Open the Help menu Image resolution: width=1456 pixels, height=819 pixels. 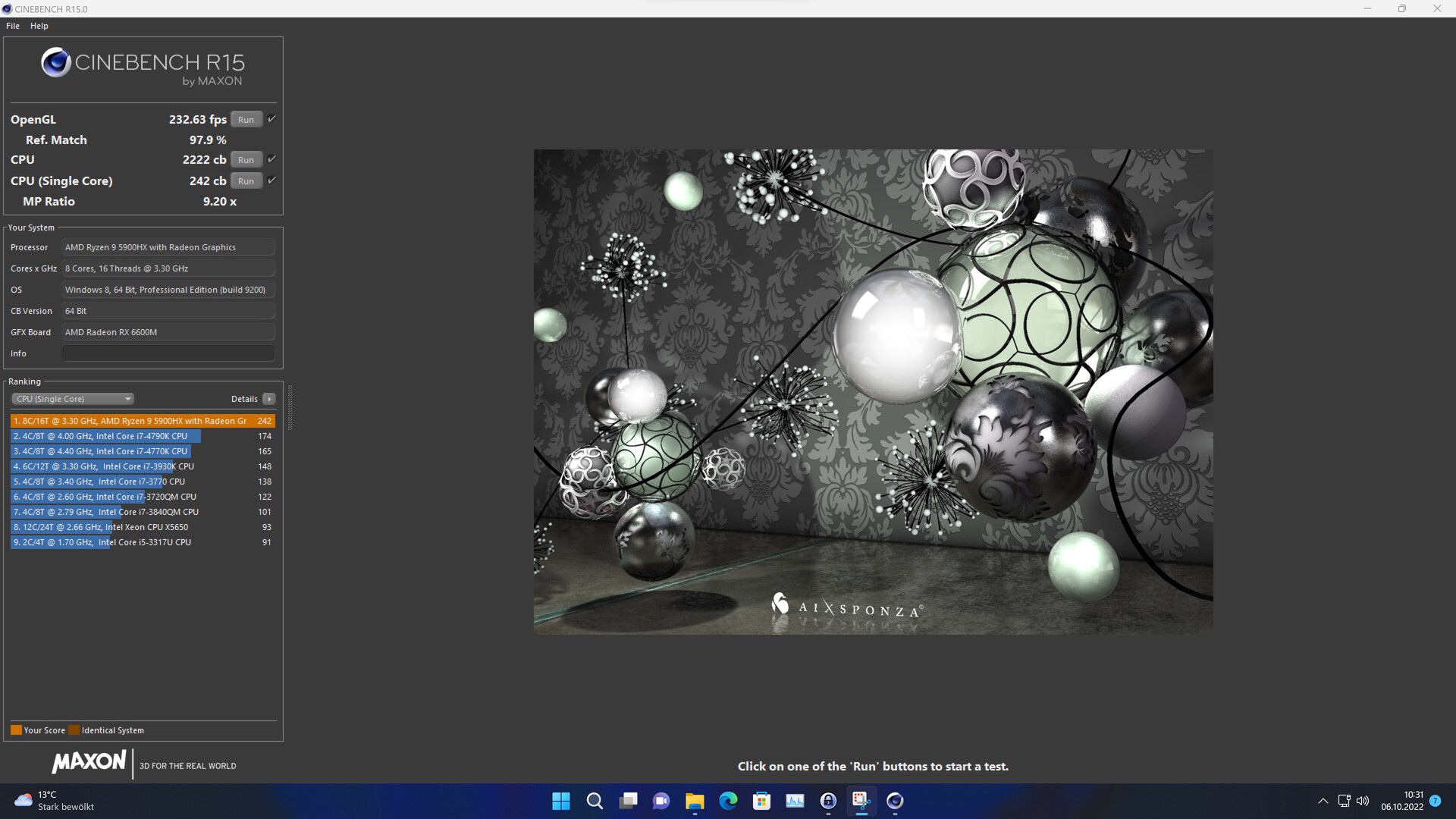pyautogui.click(x=39, y=26)
